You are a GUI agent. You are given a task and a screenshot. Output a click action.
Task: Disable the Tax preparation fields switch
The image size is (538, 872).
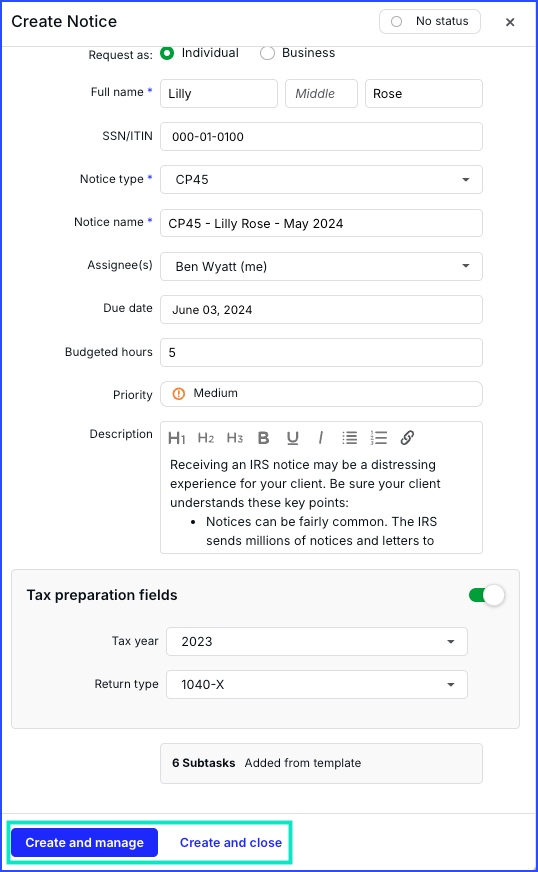pos(487,595)
